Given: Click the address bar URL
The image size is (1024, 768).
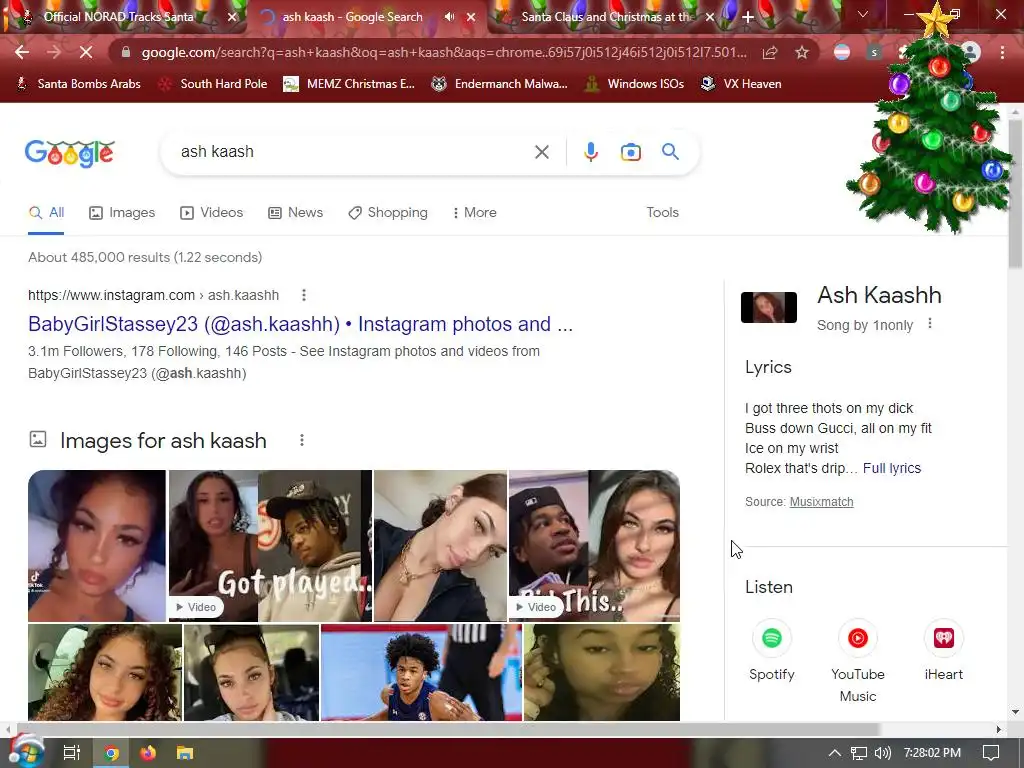Looking at the screenshot, I should click(444, 52).
